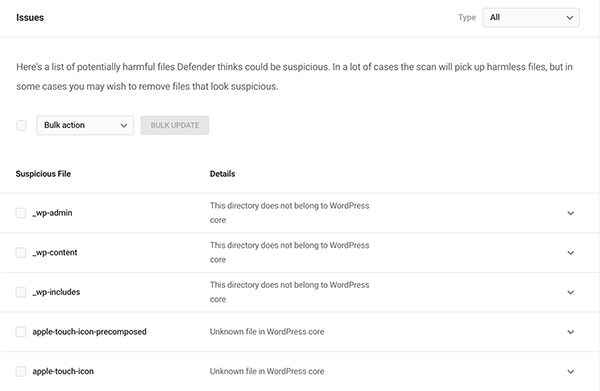Expand the _wp-admin row chevron
Screen dimensions: 600x391
point(571,213)
